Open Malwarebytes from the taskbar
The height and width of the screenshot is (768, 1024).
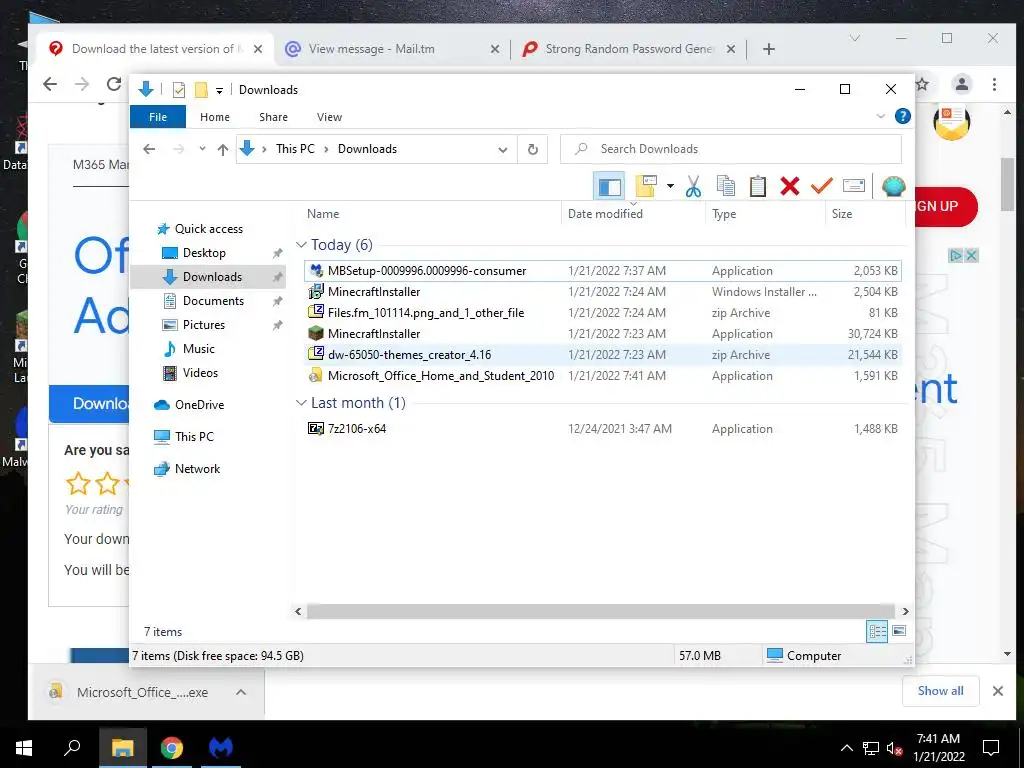point(221,748)
